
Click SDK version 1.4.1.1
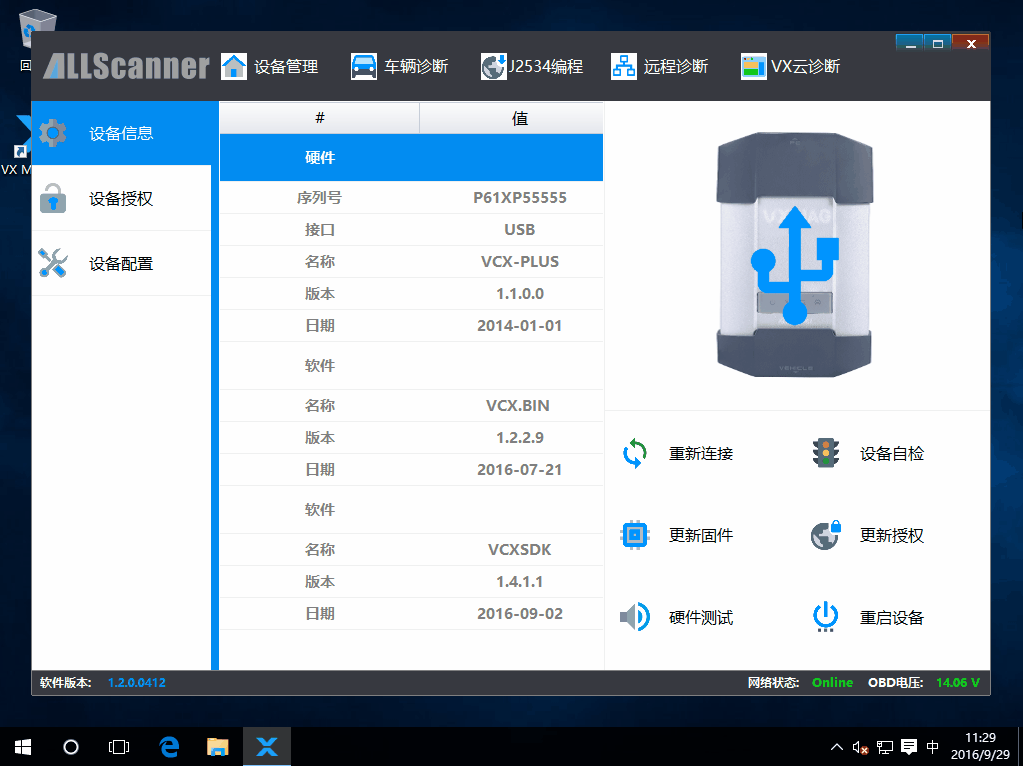click(x=520, y=582)
